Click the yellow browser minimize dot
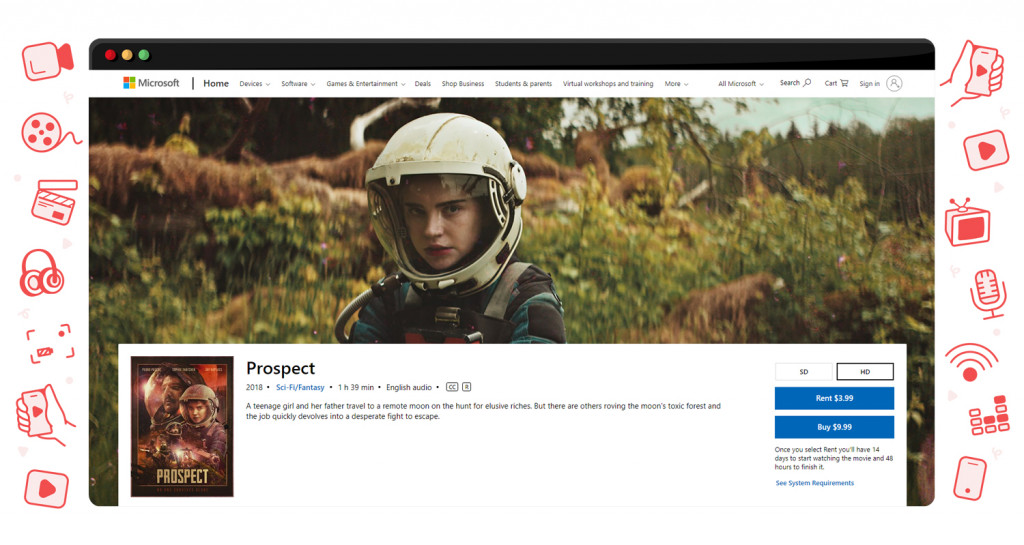 click(x=127, y=55)
